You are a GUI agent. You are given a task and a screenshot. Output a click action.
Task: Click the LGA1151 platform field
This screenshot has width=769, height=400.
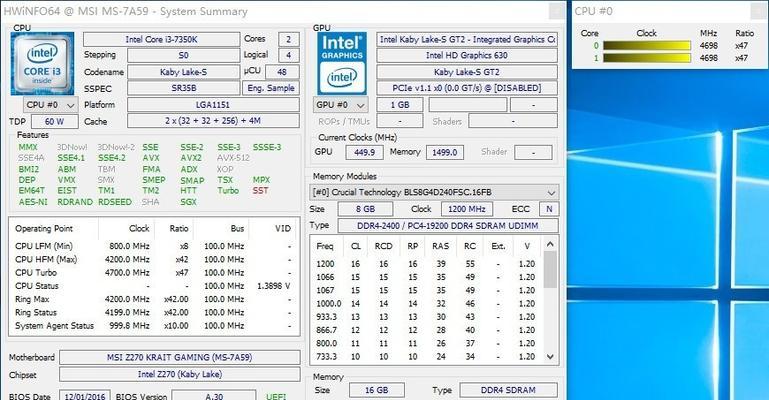213,105
